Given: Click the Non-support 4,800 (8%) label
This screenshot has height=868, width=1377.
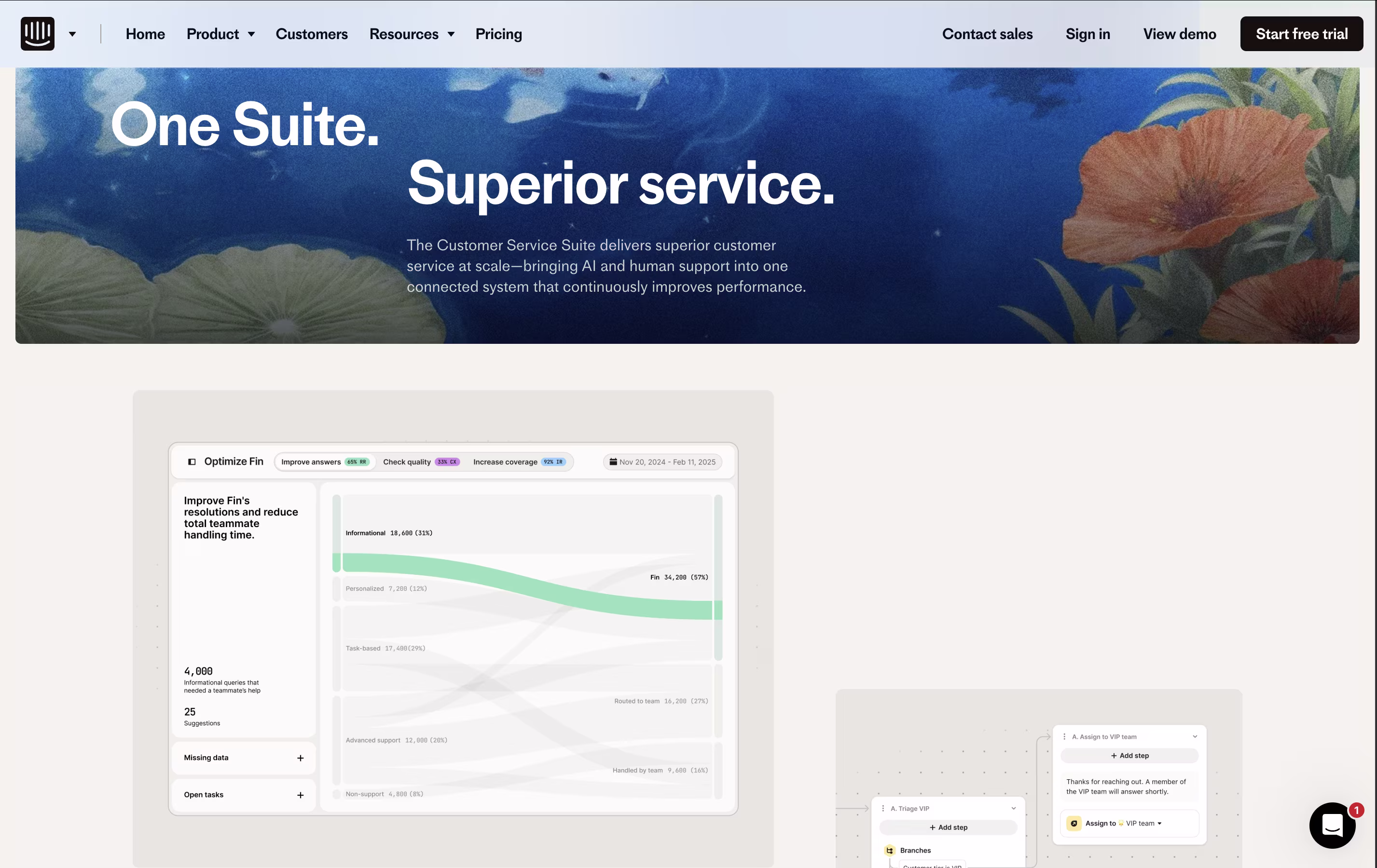Looking at the screenshot, I should (x=384, y=794).
